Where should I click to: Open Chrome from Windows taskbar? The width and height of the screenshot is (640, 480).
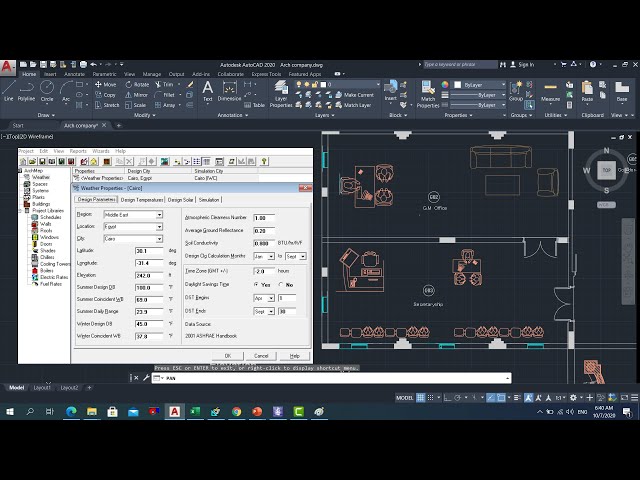236,411
